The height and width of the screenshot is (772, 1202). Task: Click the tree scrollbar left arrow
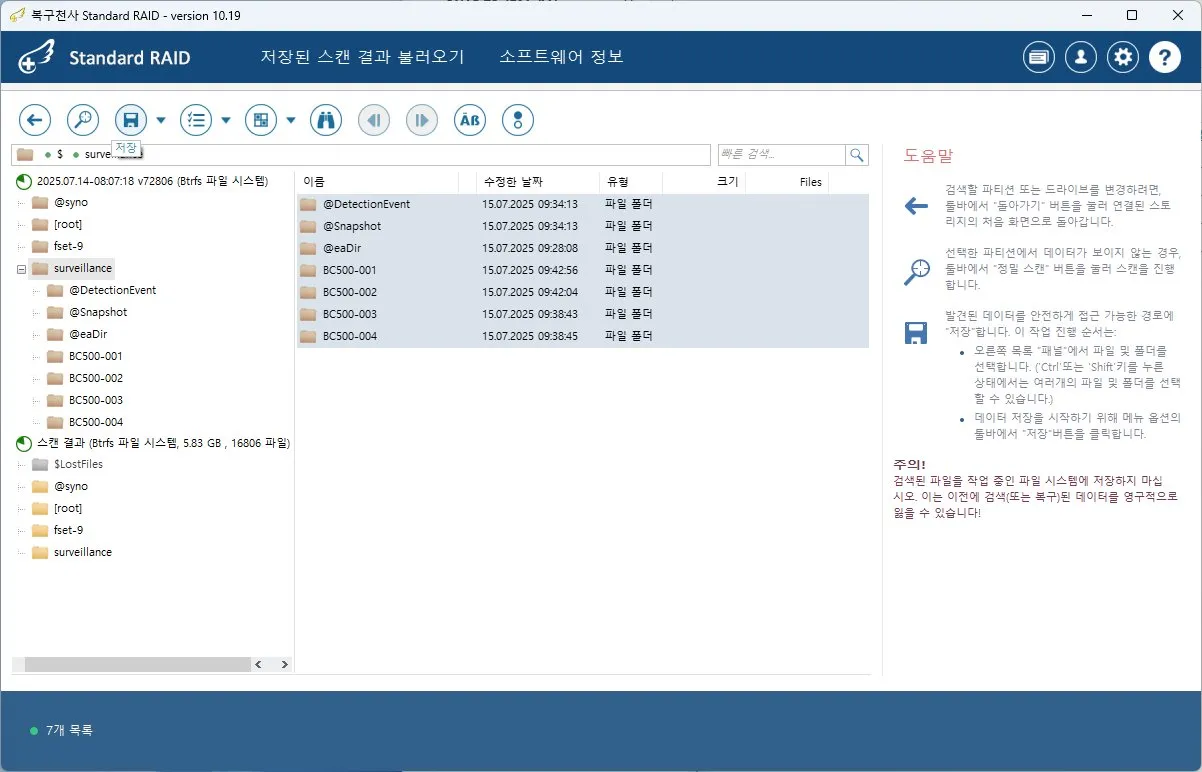(259, 664)
